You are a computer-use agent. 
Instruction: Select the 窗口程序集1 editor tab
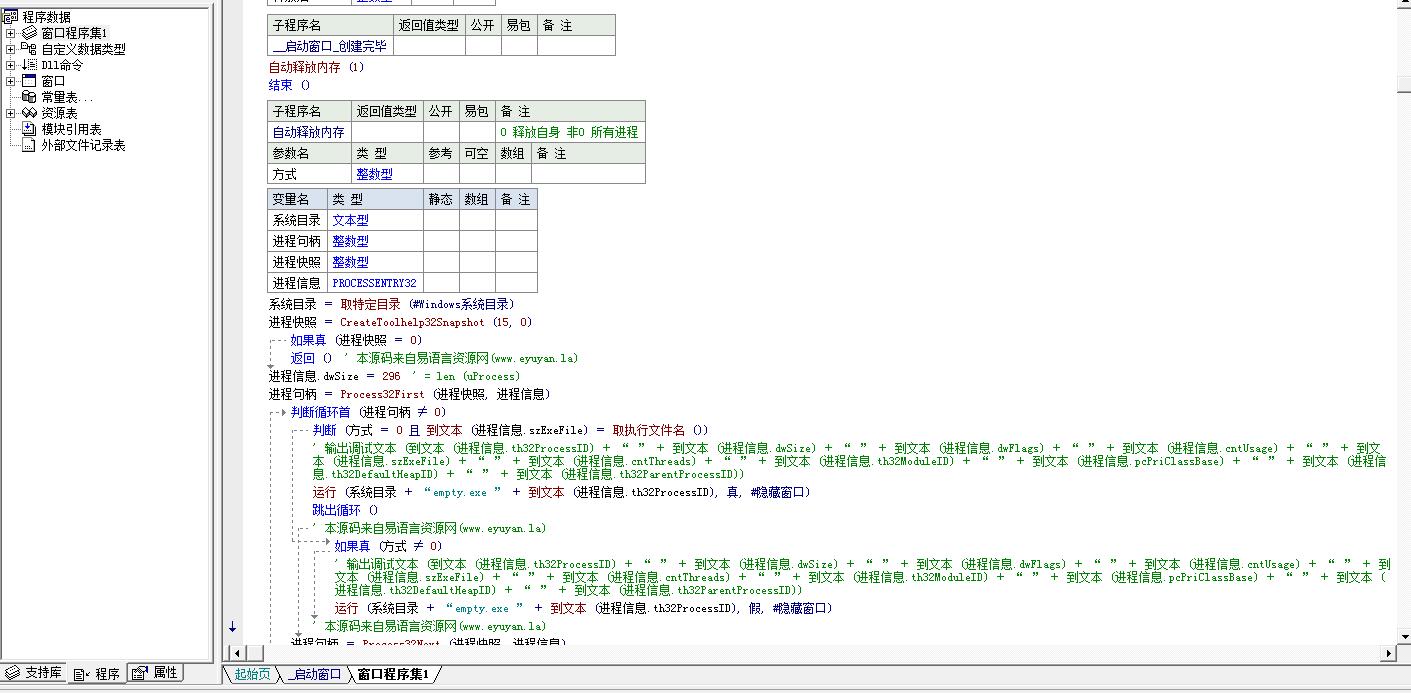pyautogui.click(x=393, y=674)
